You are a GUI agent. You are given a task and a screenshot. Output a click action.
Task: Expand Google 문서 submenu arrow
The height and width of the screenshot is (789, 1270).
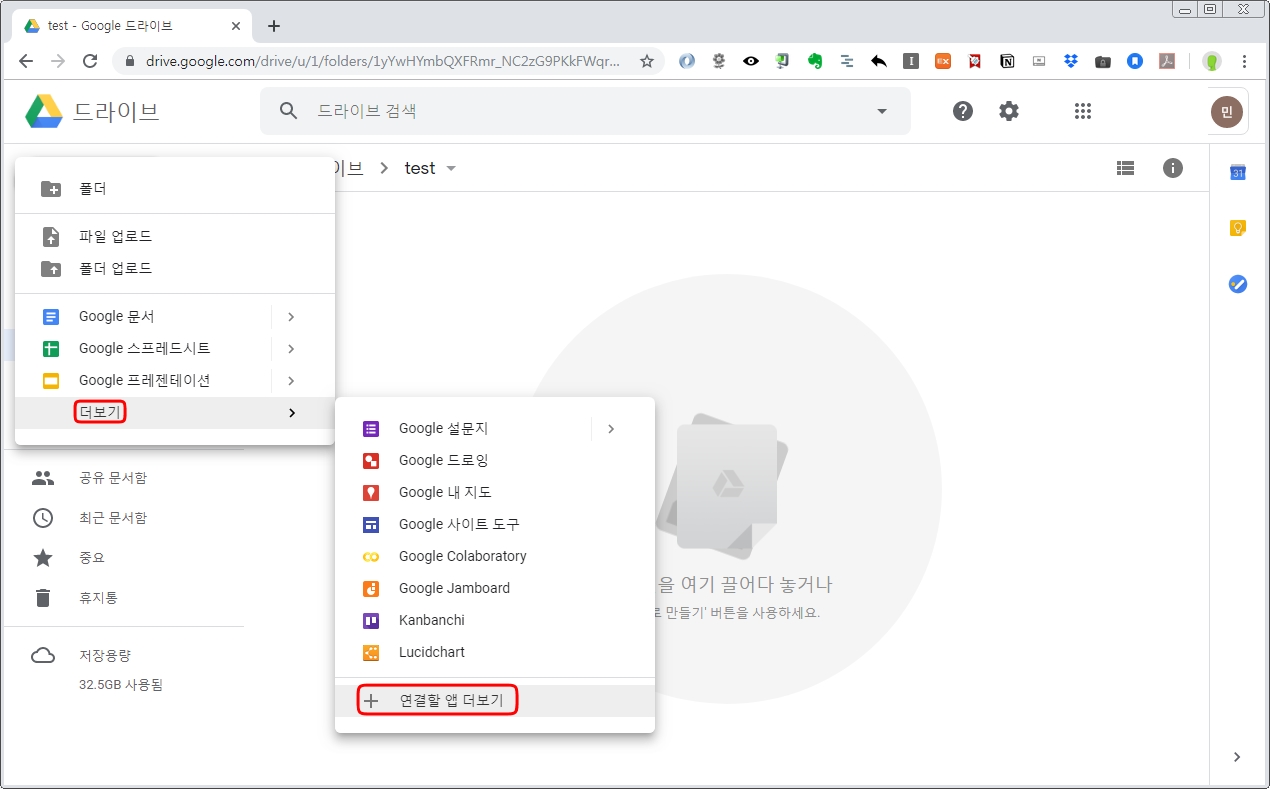[x=291, y=317]
